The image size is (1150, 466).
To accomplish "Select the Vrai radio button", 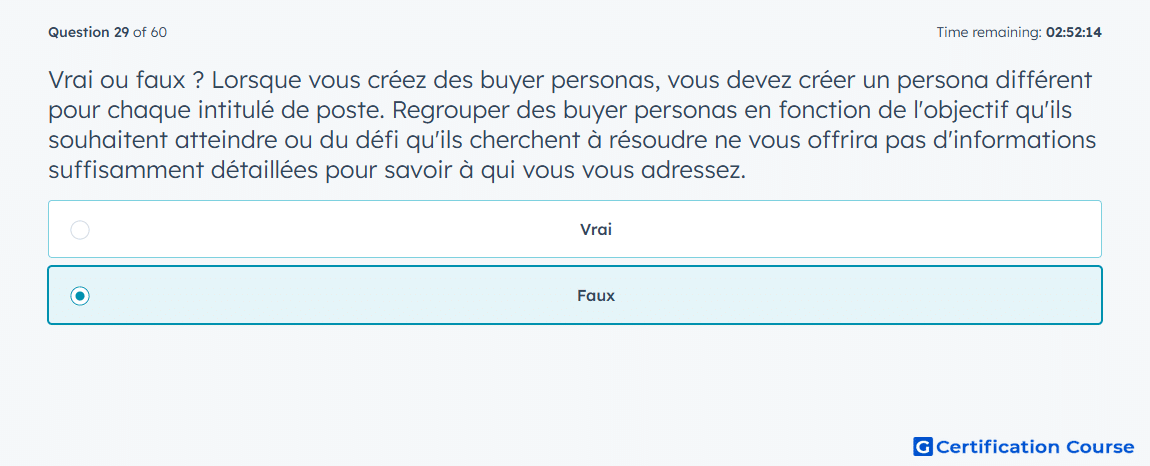I will pyautogui.click(x=80, y=230).
